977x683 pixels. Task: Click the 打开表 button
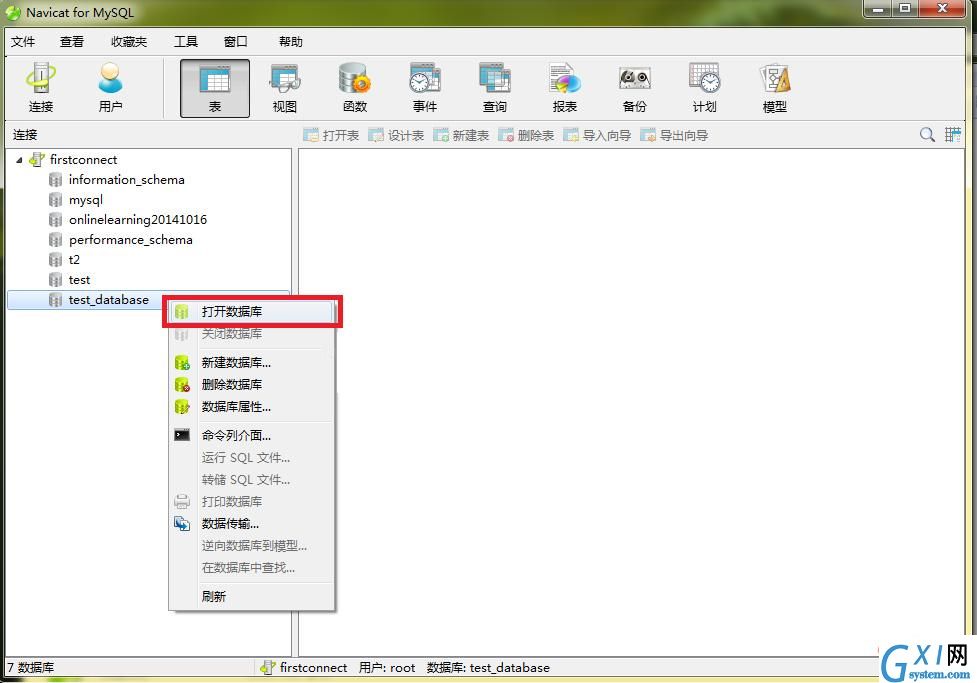click(x=331, y=135)
